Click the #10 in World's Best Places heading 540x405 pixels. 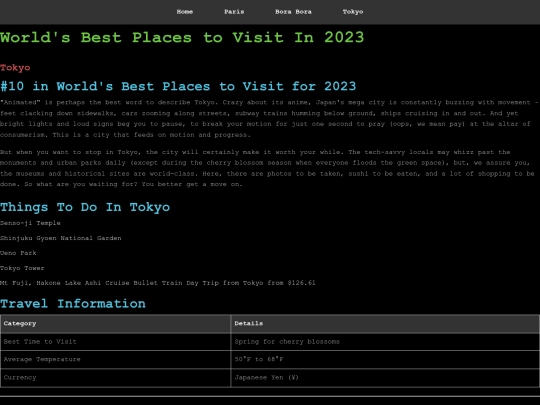[178, 86]
